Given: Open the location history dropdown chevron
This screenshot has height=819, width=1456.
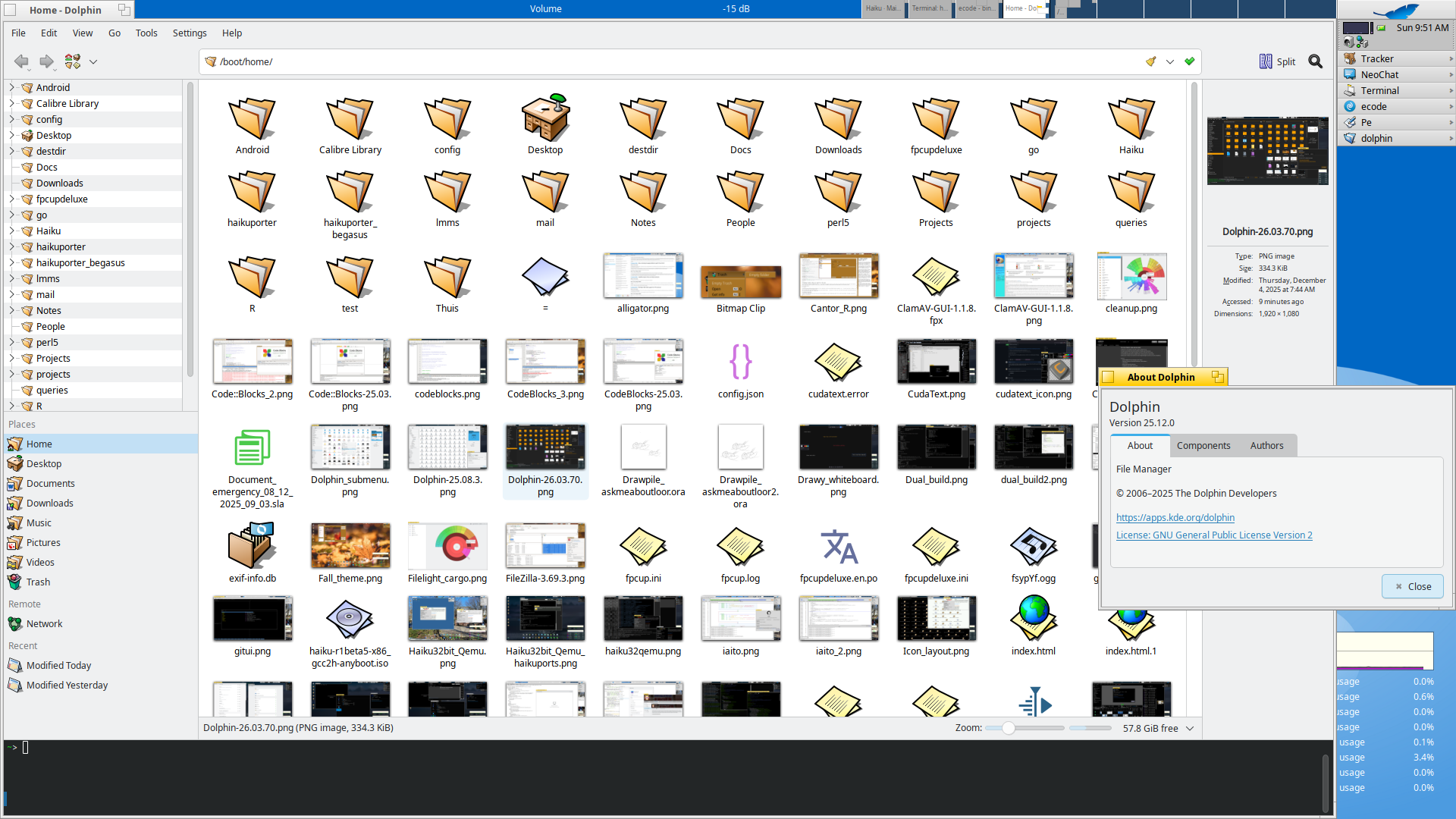Looking at the screenshot, I should (x=1170, y=61).
